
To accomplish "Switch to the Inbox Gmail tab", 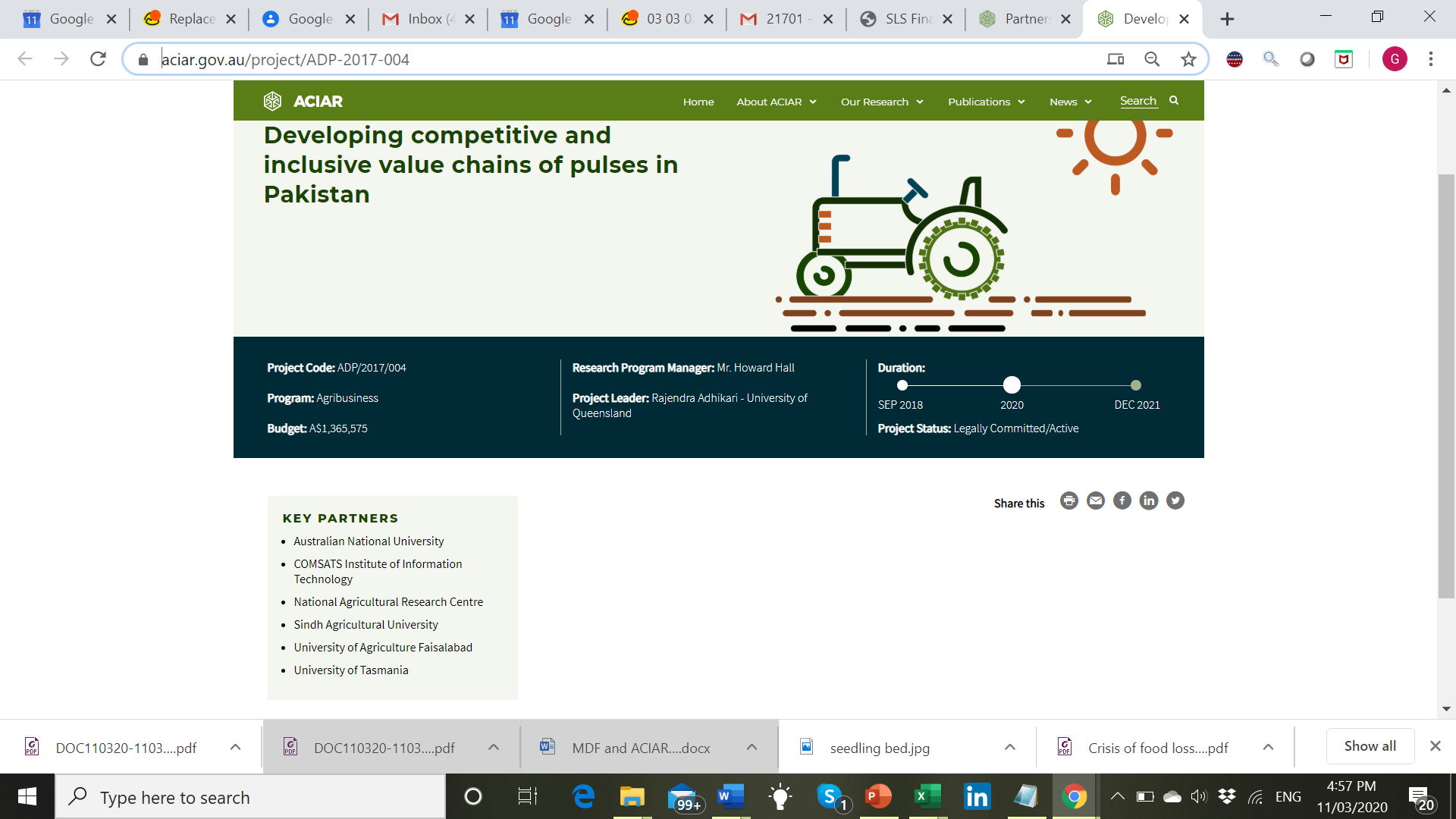I will tap(429, 19).
